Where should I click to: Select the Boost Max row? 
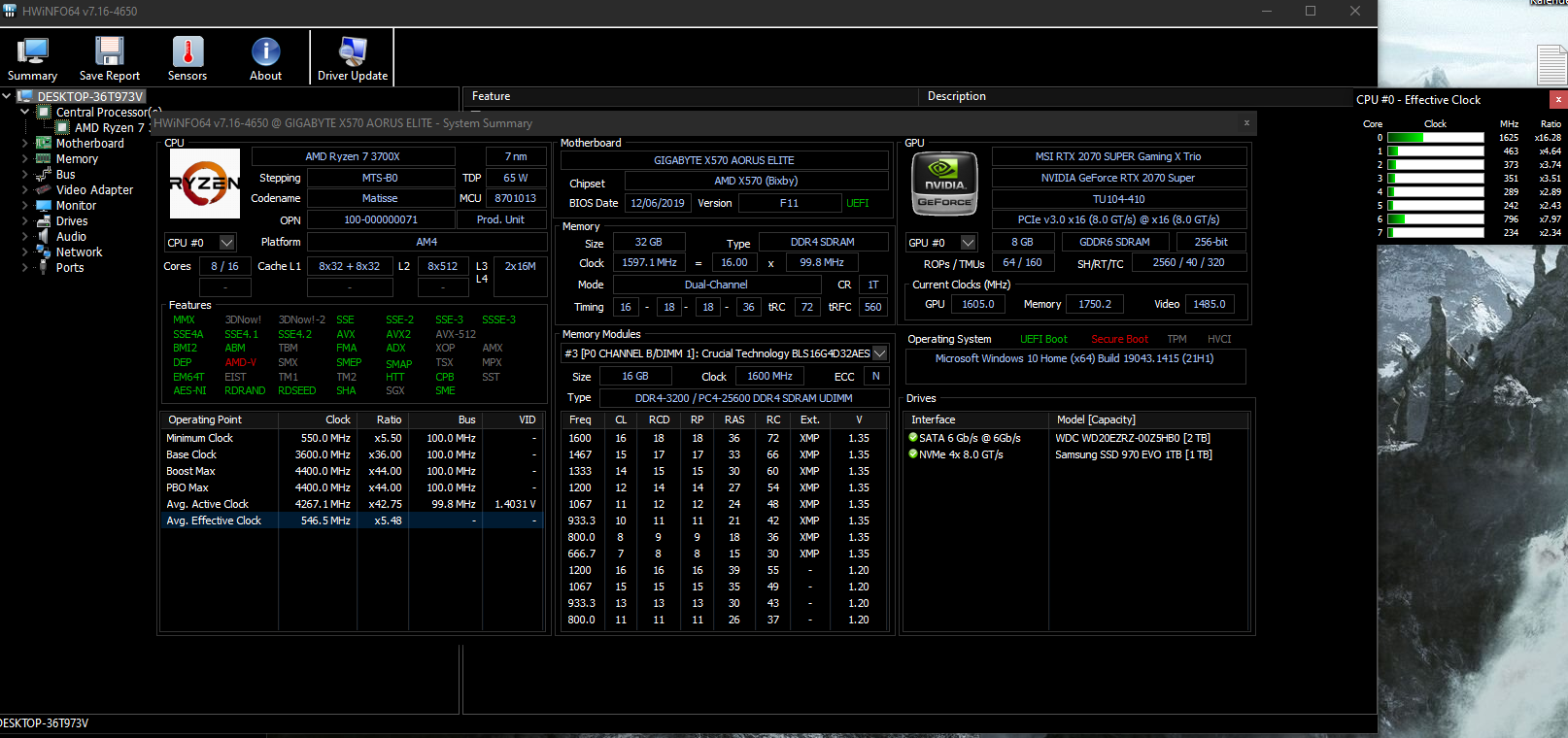pos(352,471)
